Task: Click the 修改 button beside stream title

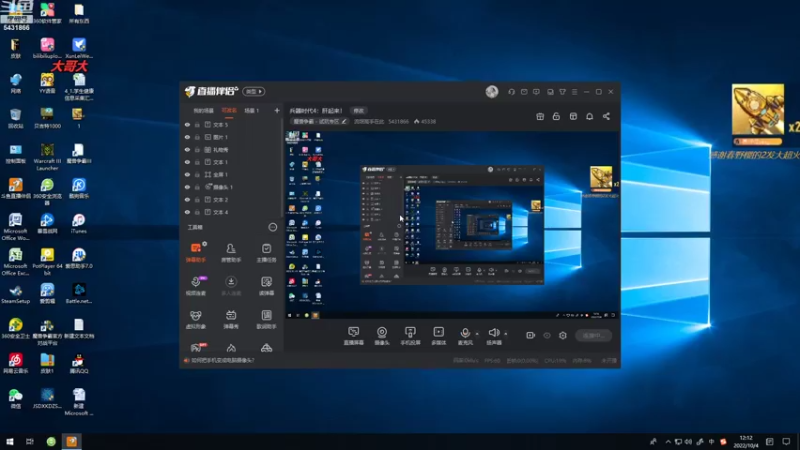Action: point(359,111)
